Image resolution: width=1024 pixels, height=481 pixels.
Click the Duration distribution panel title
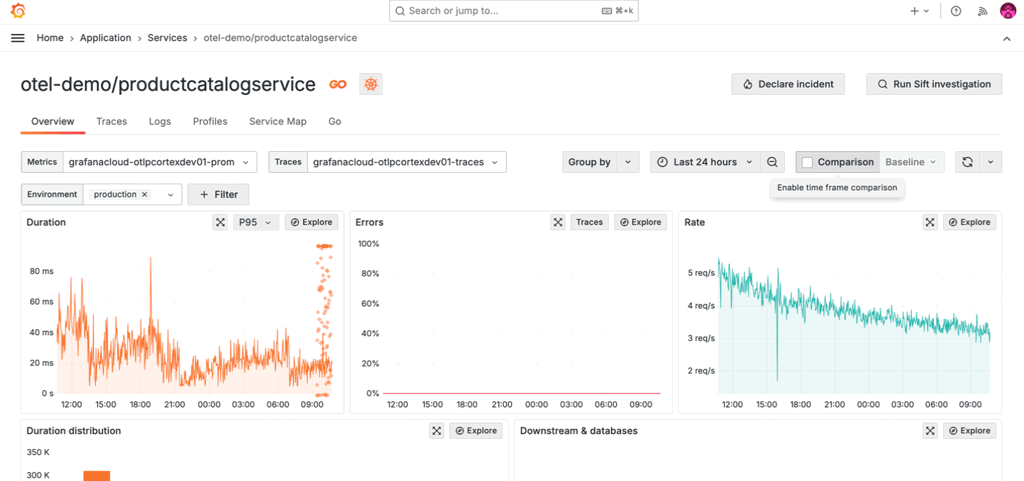pyautogui.click(x=74, y=431)
